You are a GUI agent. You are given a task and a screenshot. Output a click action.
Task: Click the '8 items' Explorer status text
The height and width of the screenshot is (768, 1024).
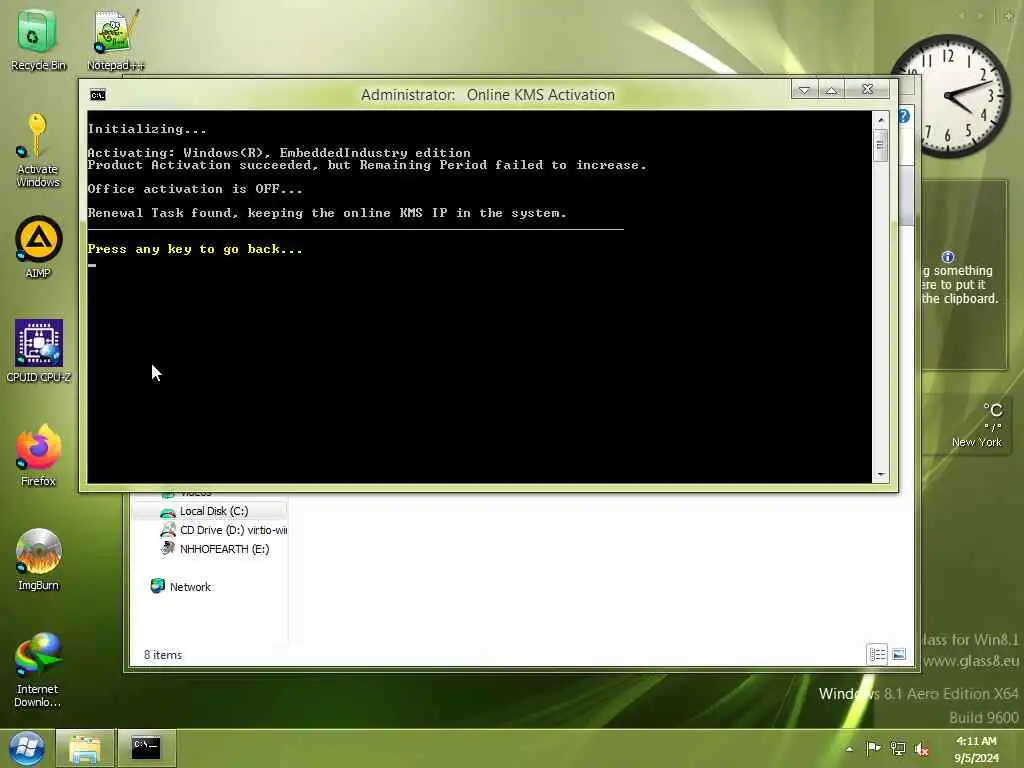click(x=163, y=654)
